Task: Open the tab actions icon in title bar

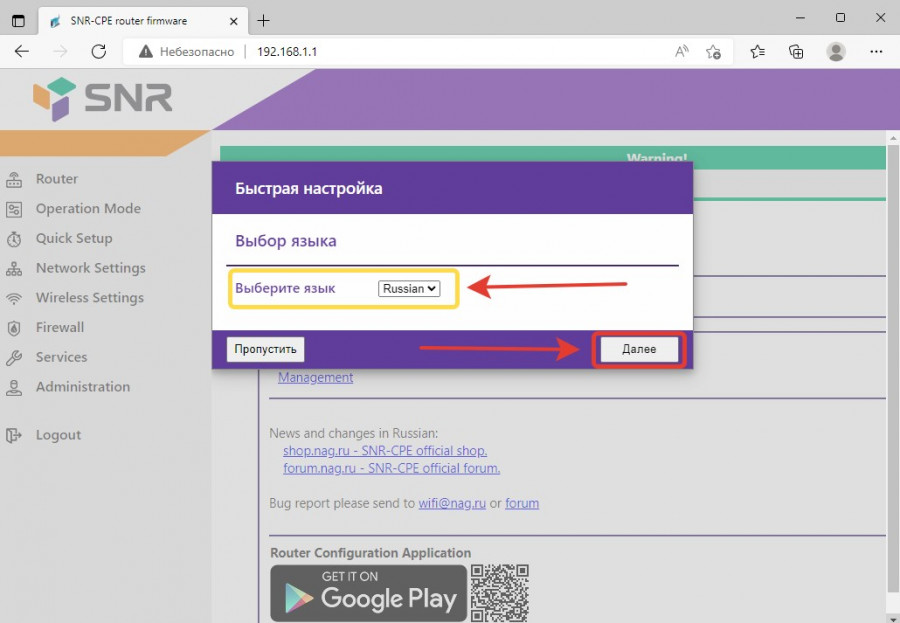Action: click(x=18, y=20)
